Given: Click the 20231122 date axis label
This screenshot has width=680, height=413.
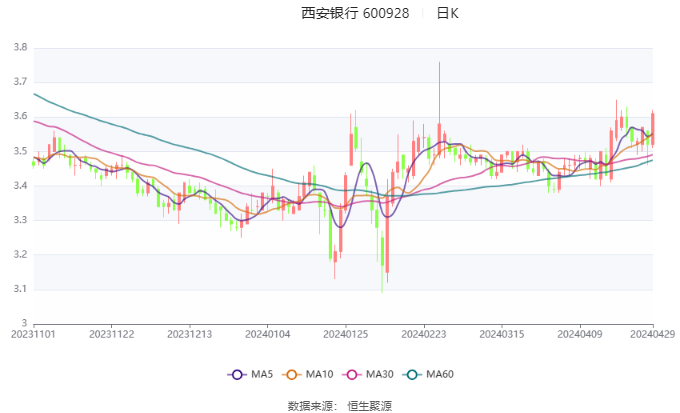Looking at the screenshot, I should click(111, 335).
